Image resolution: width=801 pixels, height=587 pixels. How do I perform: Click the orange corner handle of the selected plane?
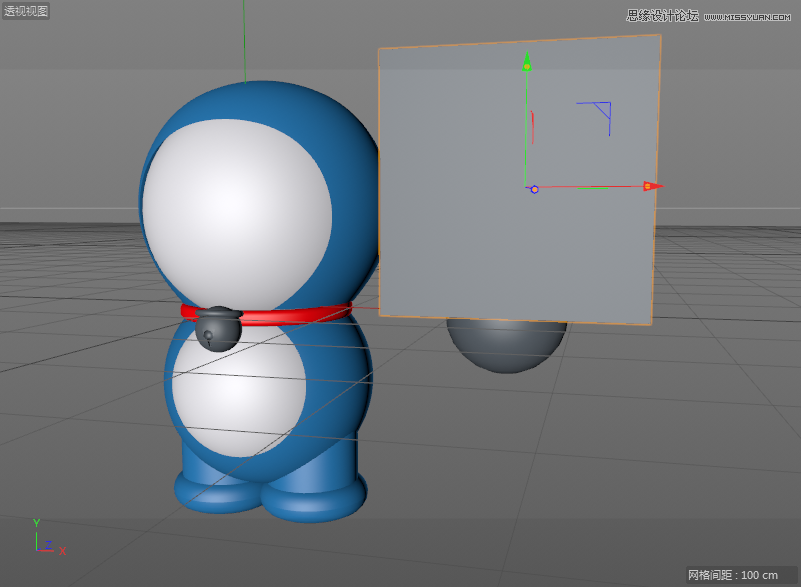coord(661,33)
